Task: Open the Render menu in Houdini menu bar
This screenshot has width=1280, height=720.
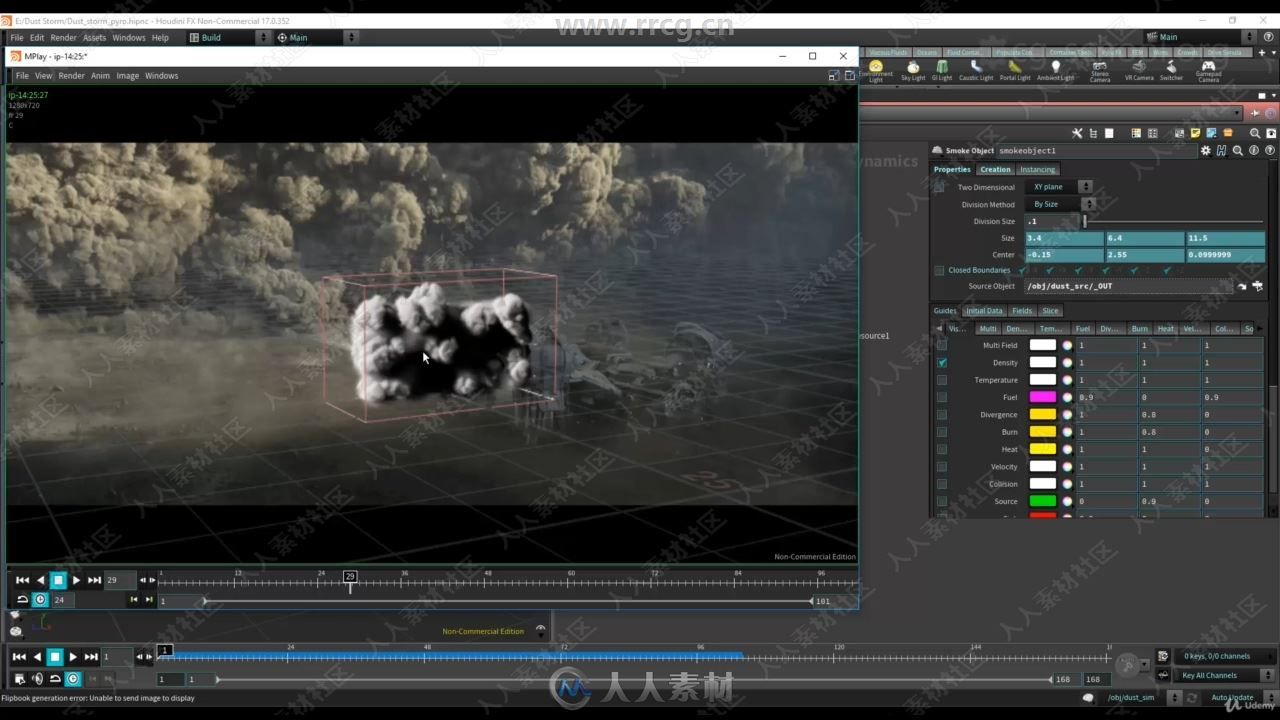Action: pos(63,37)
